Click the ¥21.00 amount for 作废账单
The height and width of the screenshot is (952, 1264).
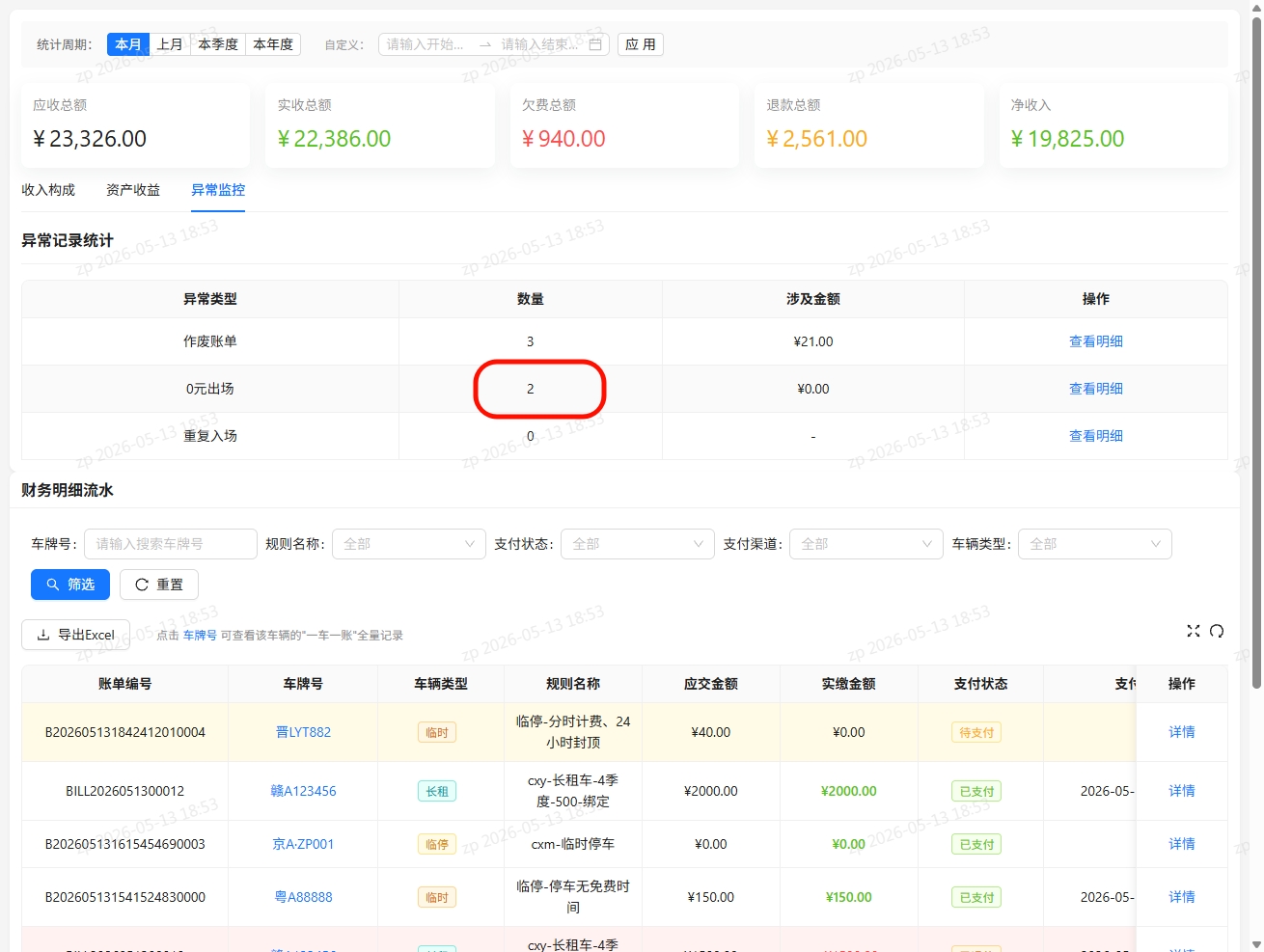813,341
